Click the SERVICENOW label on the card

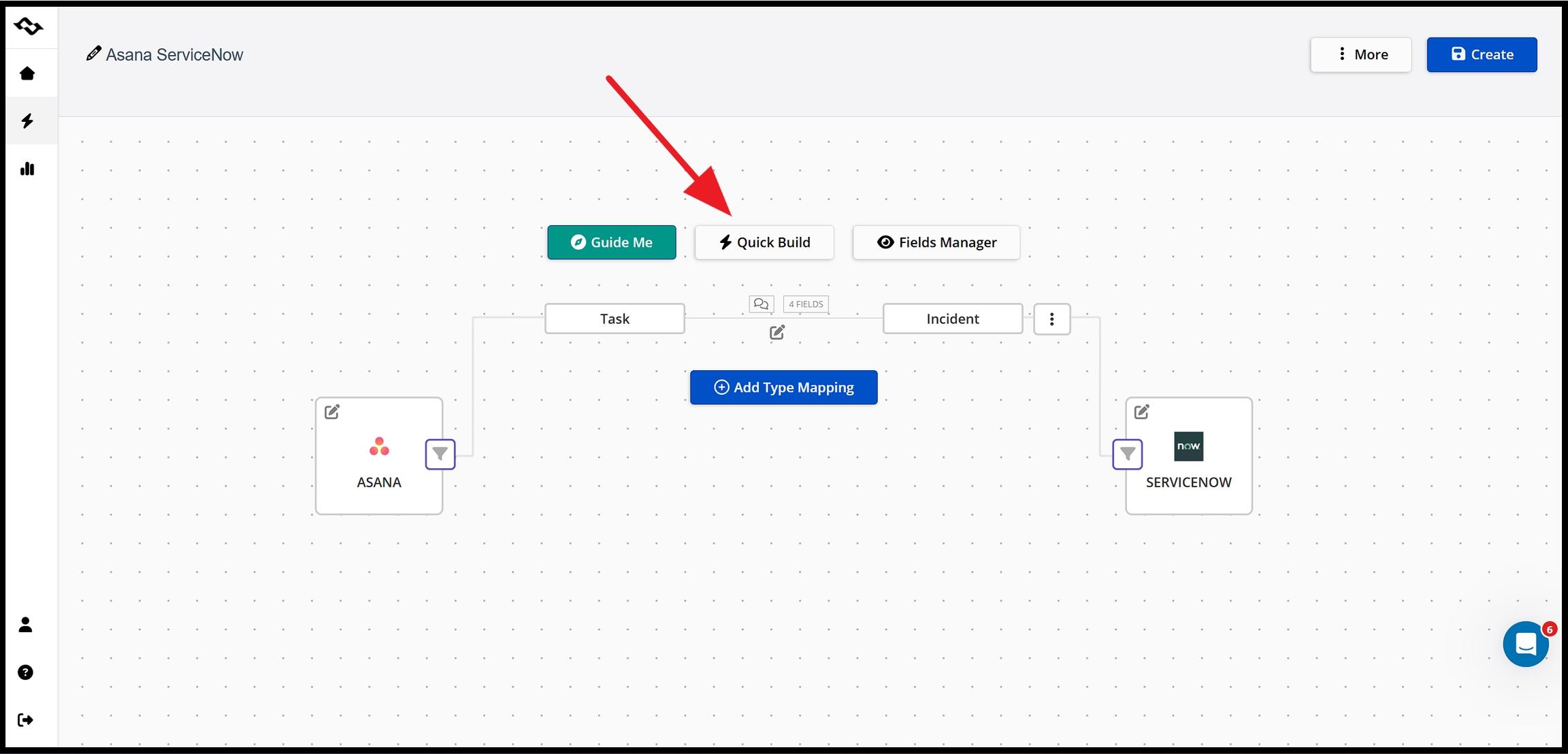click(x=1189, y=482)
